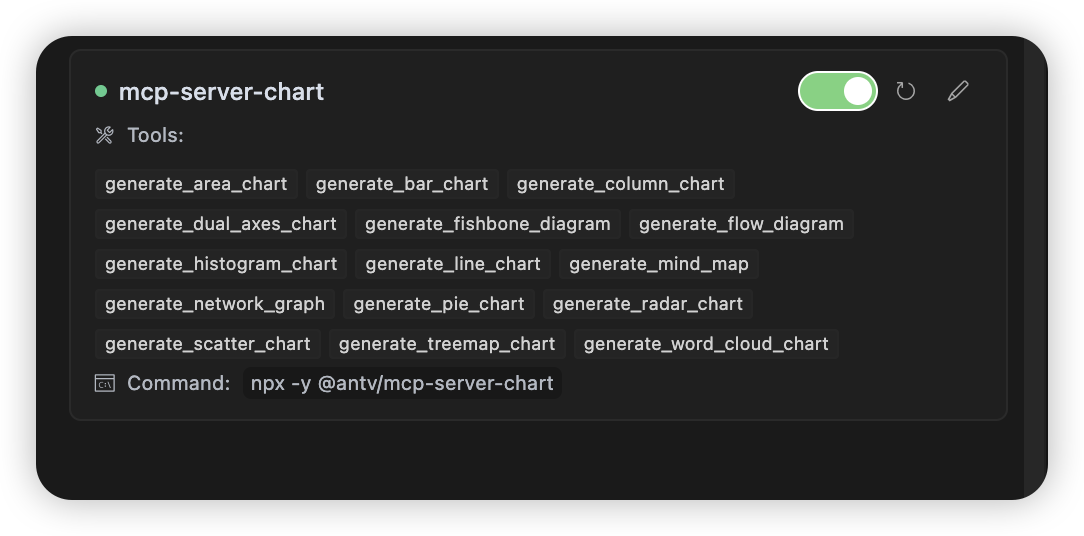Click the generate_column_chart tag
The image size is (1084, 536).
(621, 184)
